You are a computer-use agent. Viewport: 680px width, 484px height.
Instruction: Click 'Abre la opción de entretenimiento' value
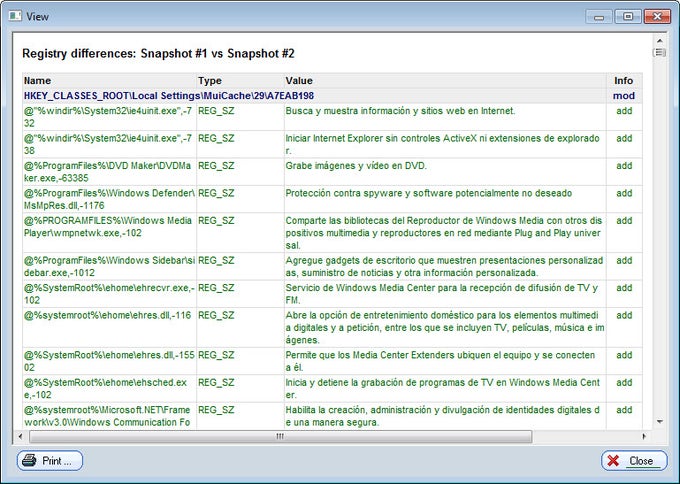pyautogui.click(x=445, y=327)
